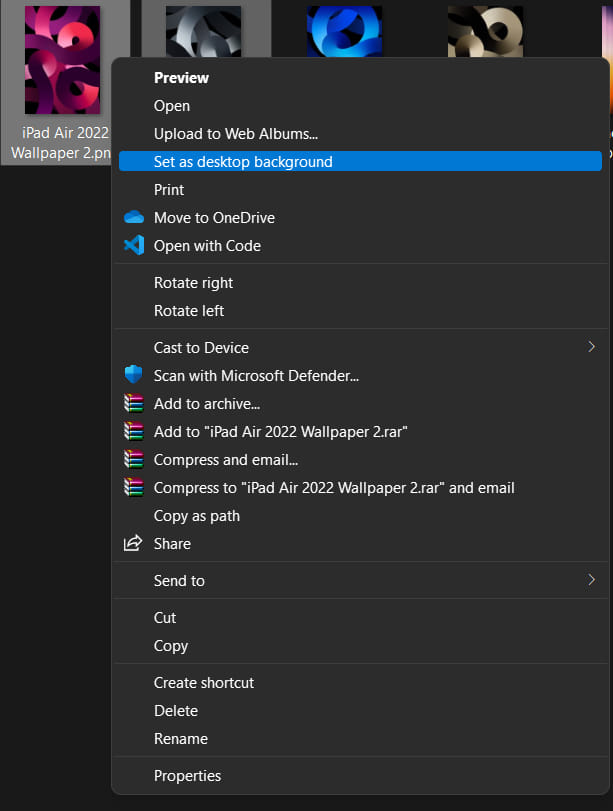
Task: Choose Copy from the context menu
Action: pos(360,645)
